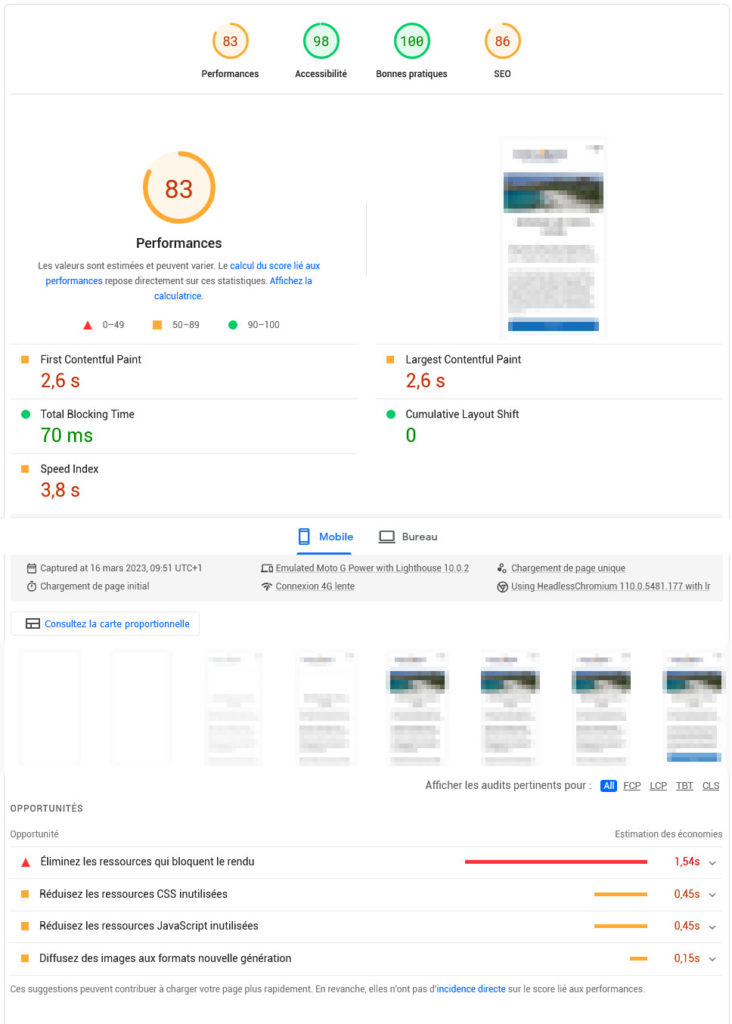The width and height of the screenshot is (732, 1024).
Task: Click the orange square beside Largest Contentful Paint
Action: [x=390, y=359]
